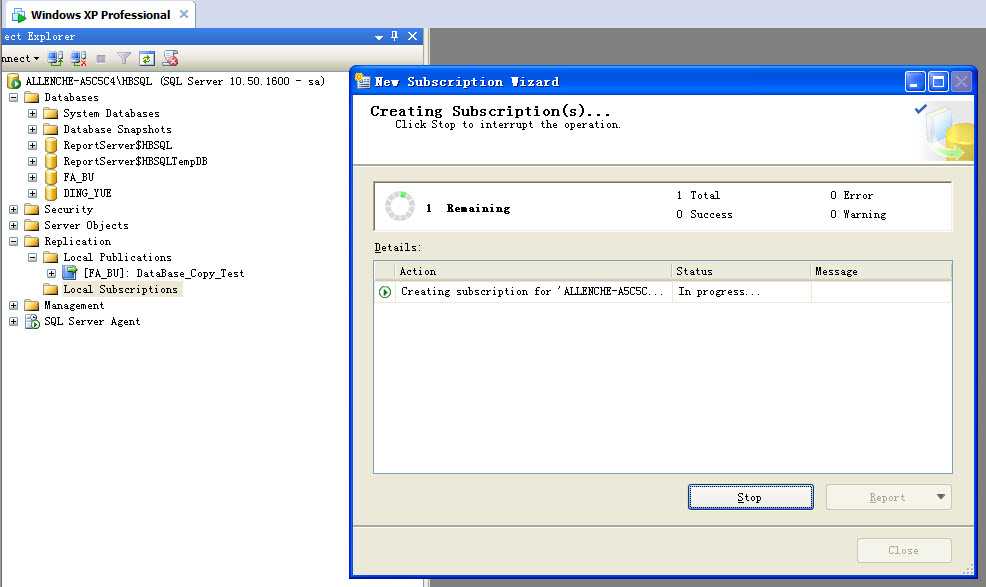Screen dimensions: 986x587
Task: Click the last red toolbar icon in Object Explorer
Action: point(170,59)
